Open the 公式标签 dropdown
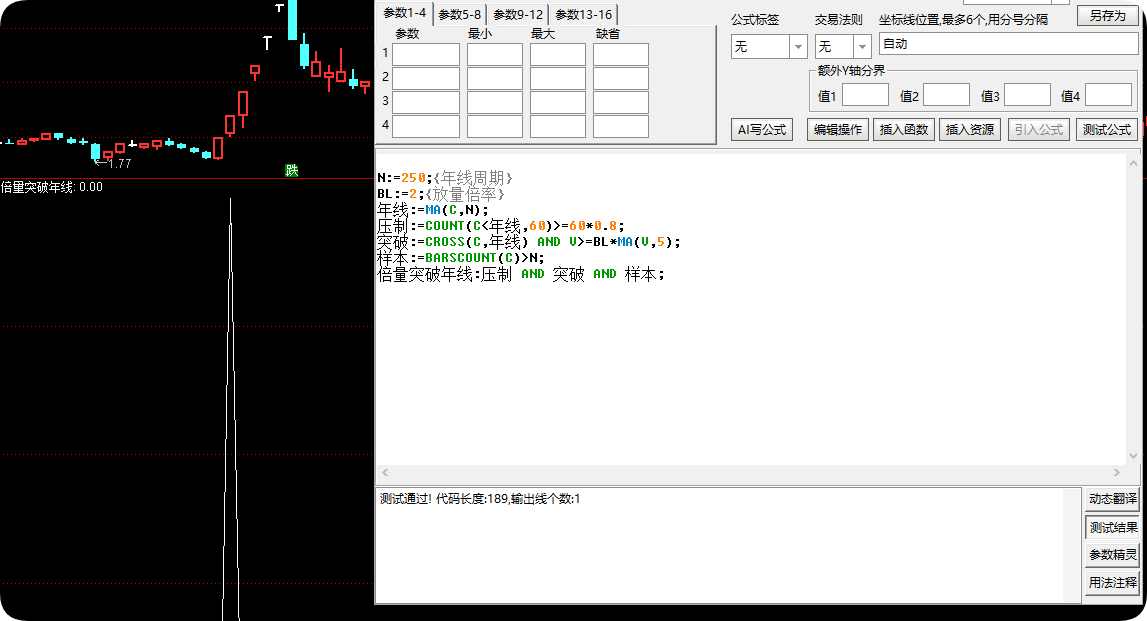Image resolution: width=1147 pixels, height=621 pixels. [798, 47]
